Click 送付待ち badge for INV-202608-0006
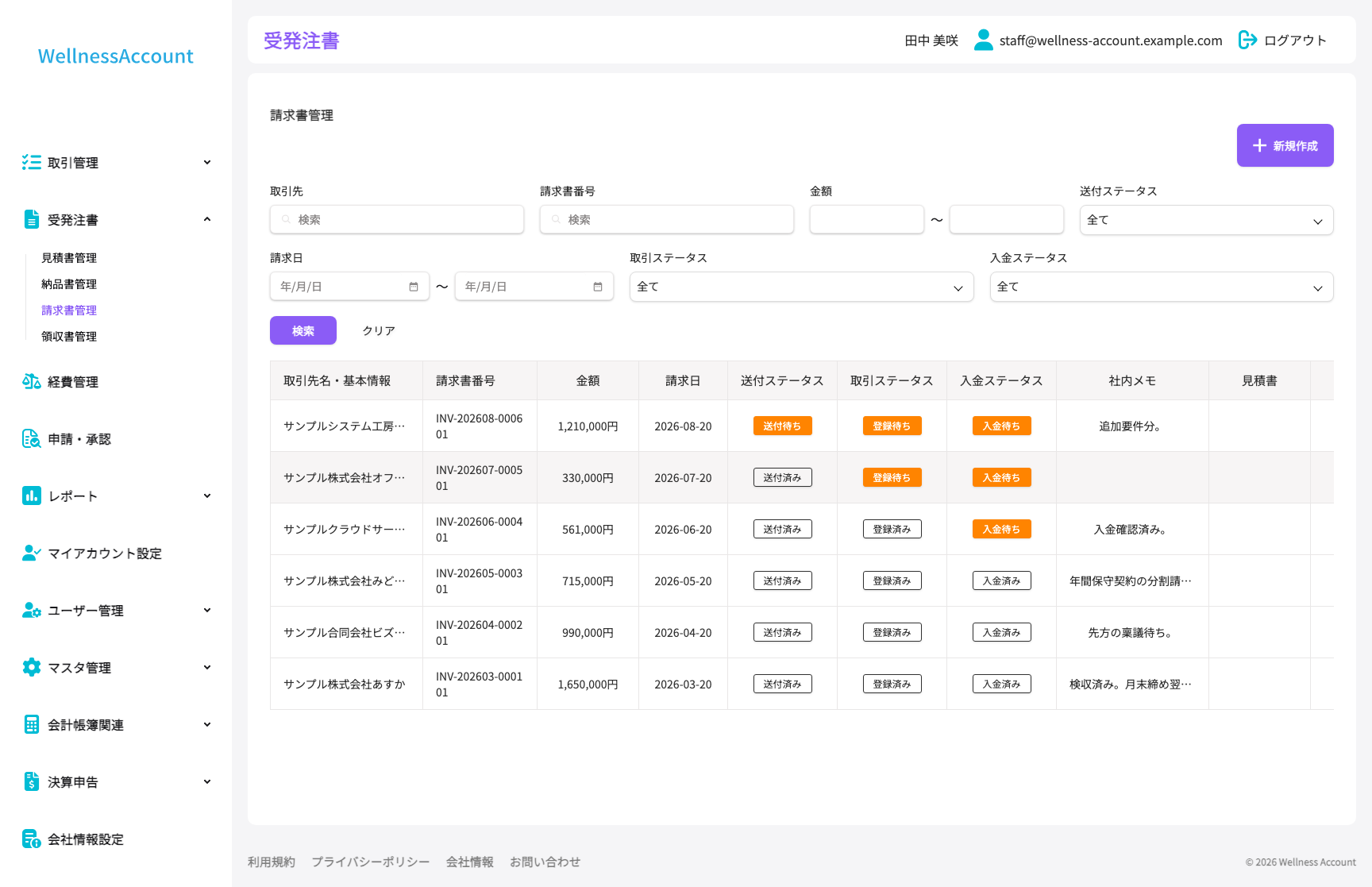This screenshot has height=887, width=1372. [782, 426]
